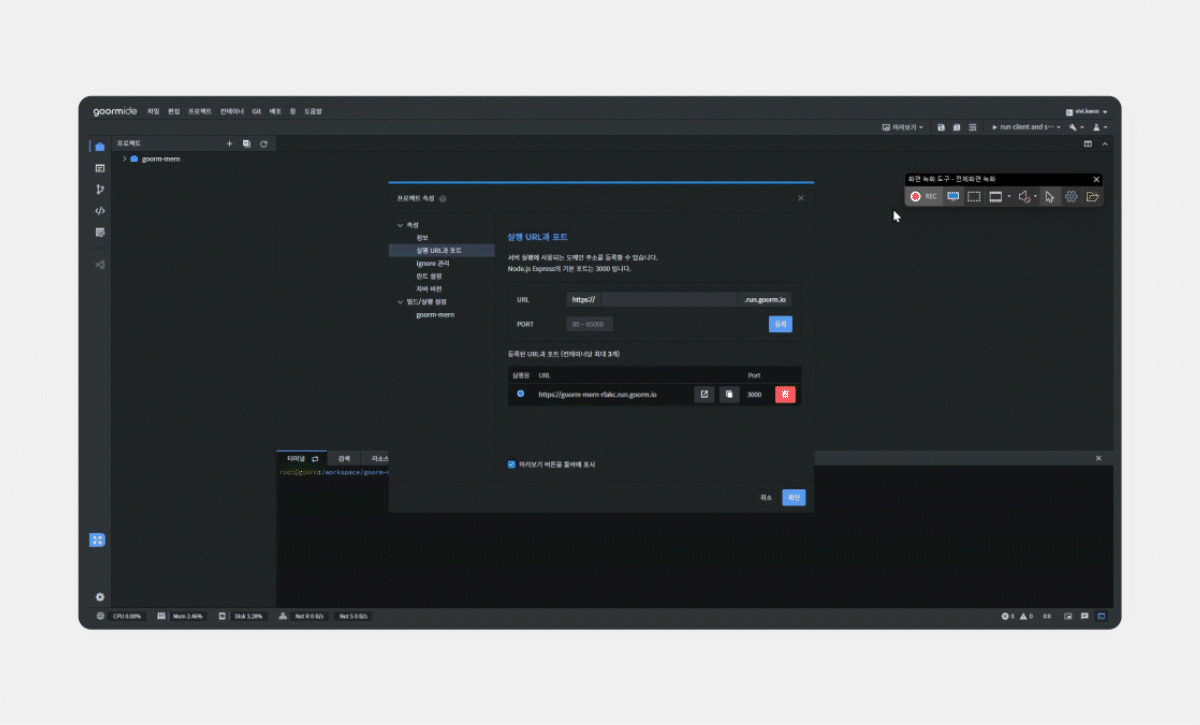Click the collapse-all icon in project panel header
Image resolution: width=1200 pixels, height=725 pixels.
(x=247, y=144)
